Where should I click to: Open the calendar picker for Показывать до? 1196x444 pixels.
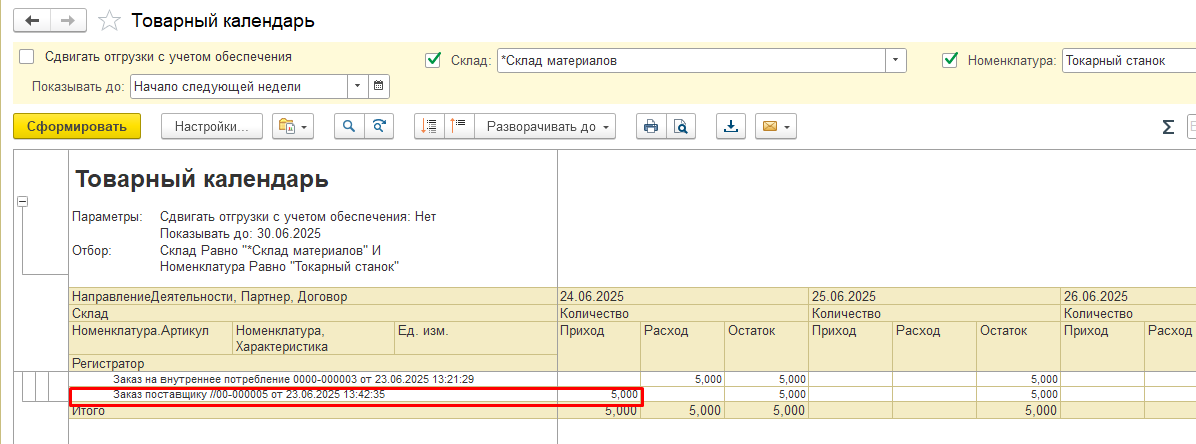(x=379, y=87)
